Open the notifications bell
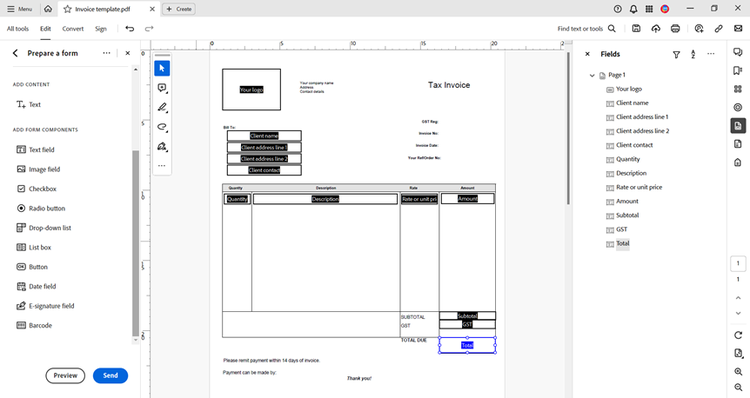The width and height of the screenshot is (750, 398). 633,9
